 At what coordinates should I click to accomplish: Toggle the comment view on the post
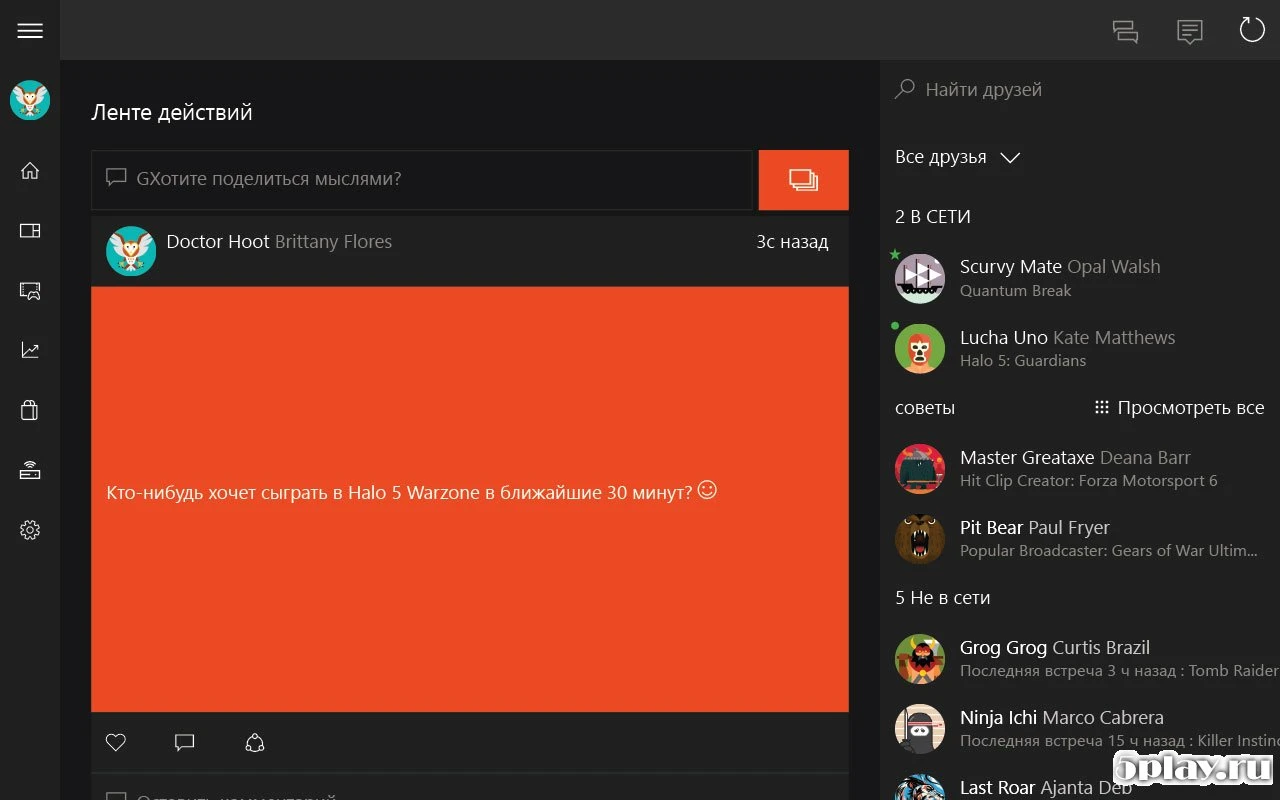coord(184,742)
